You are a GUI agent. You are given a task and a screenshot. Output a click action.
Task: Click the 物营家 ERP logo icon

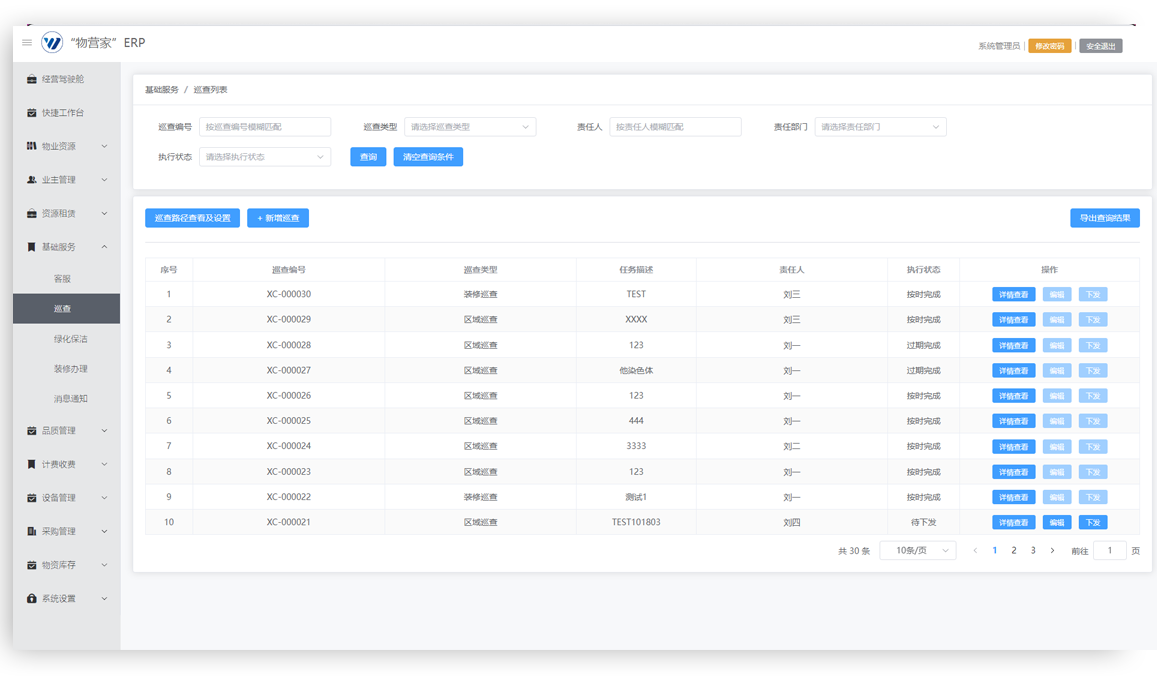(52, 42)
